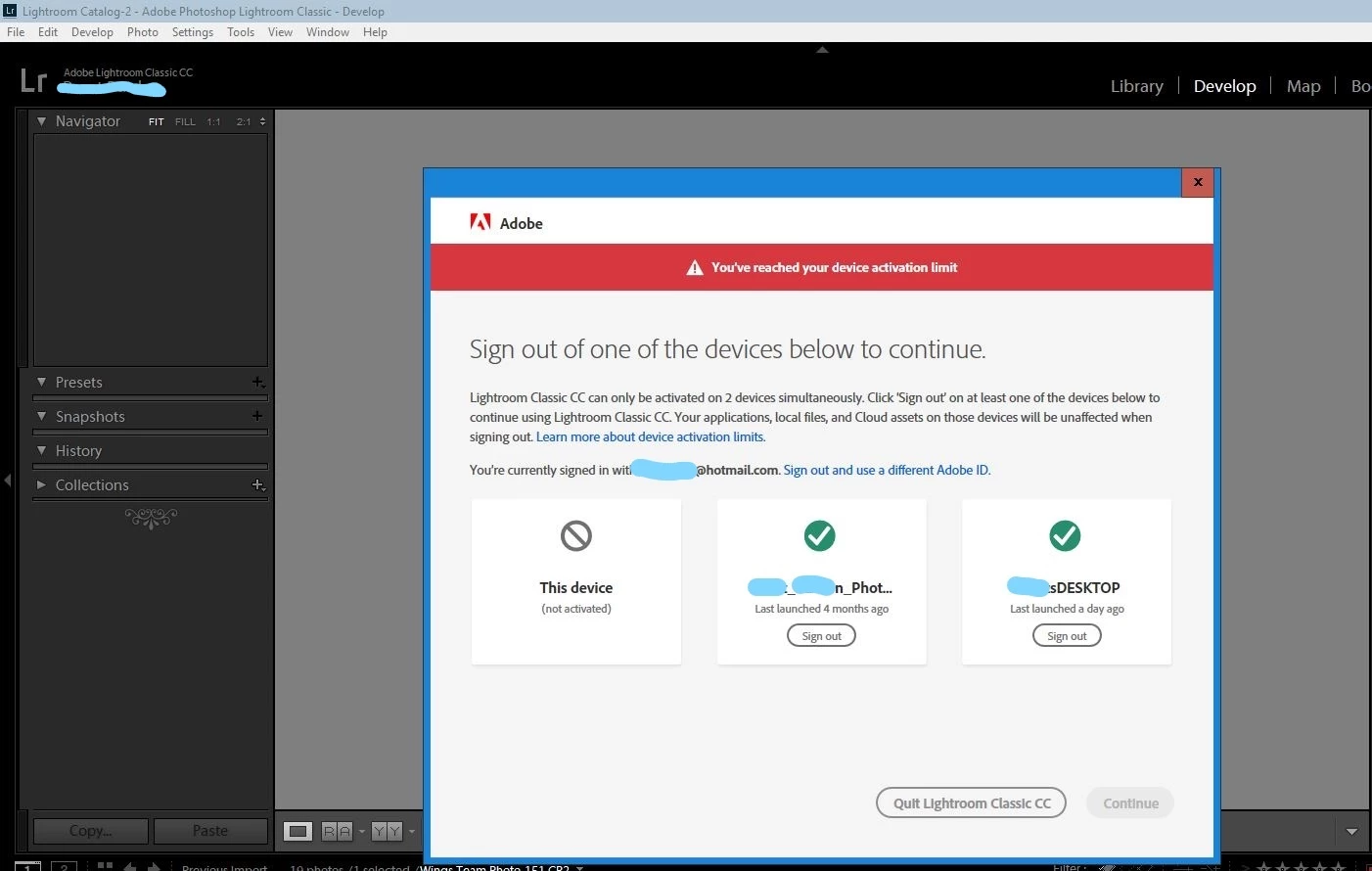Image resolution: width=1372 pixels, height=871 pixels.
Task: Set Navigator zoom to 2:1
Action: click(x=244, y=121)
